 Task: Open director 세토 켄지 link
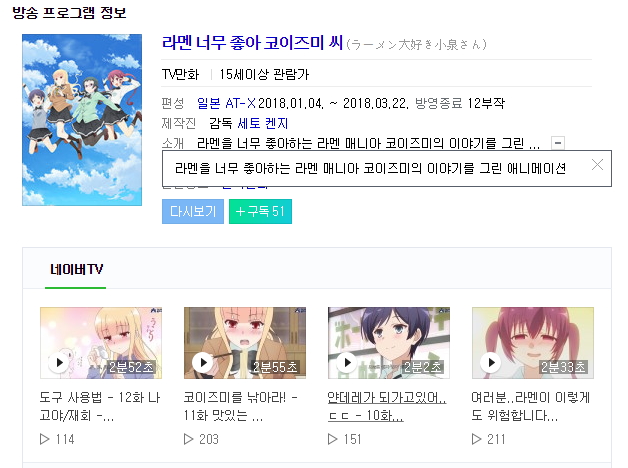[x=263, y=123]
